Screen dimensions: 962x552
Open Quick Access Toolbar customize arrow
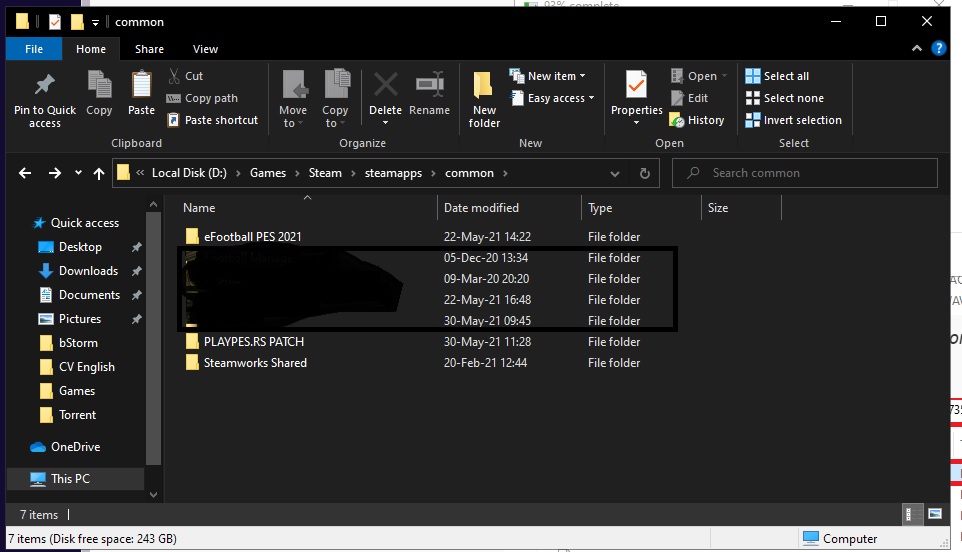pos(95,23)
